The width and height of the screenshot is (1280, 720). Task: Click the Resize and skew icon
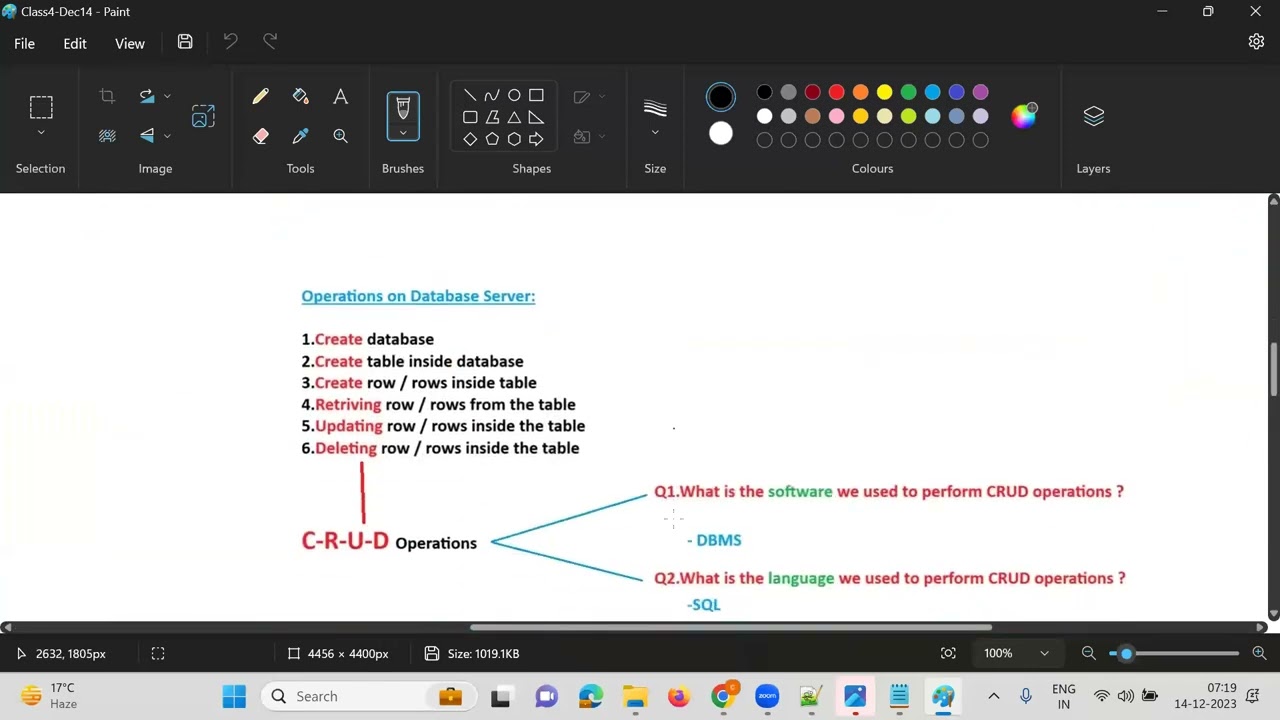pos(203,116)
